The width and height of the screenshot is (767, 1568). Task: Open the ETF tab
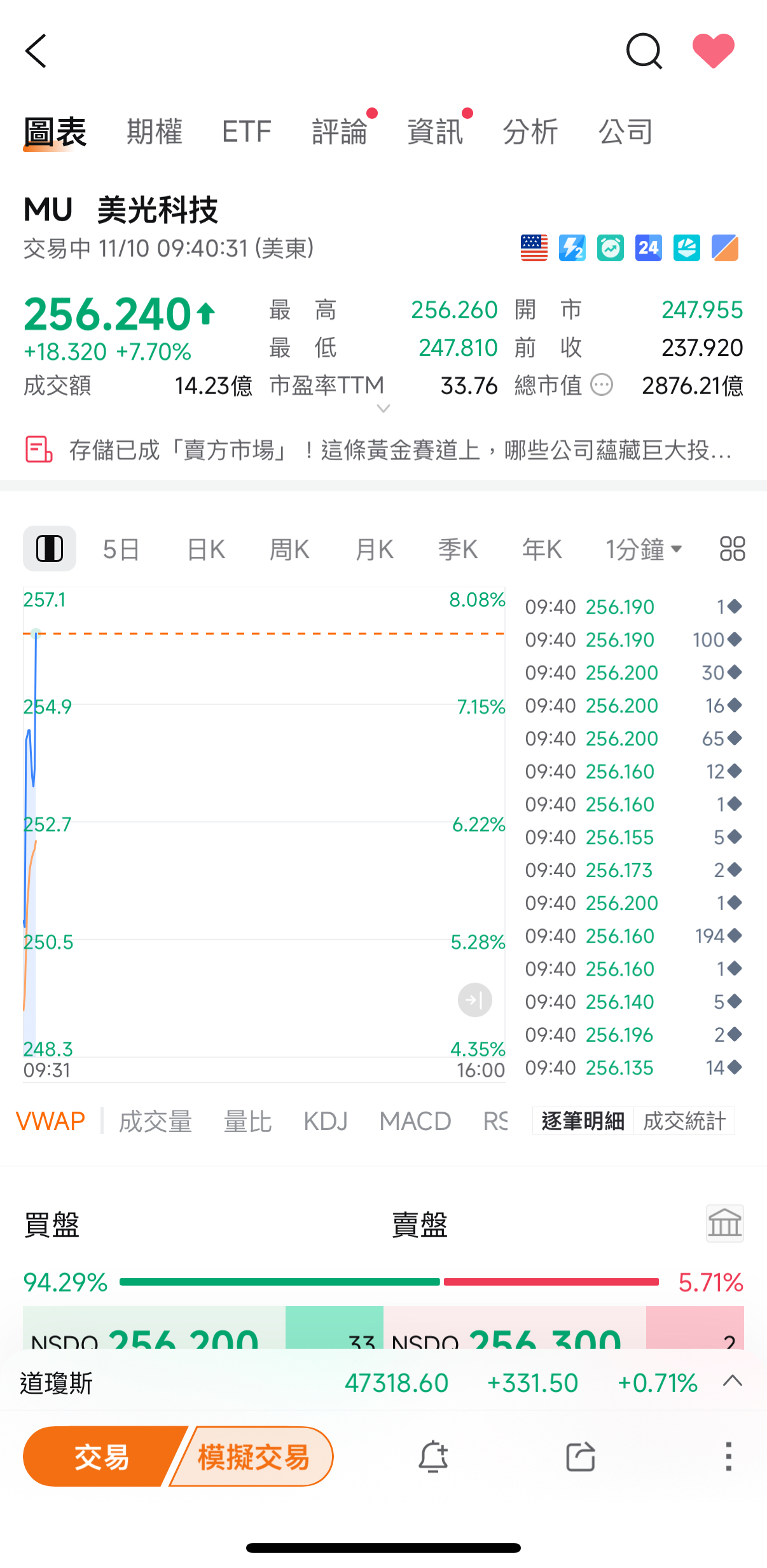pos(247,132)
